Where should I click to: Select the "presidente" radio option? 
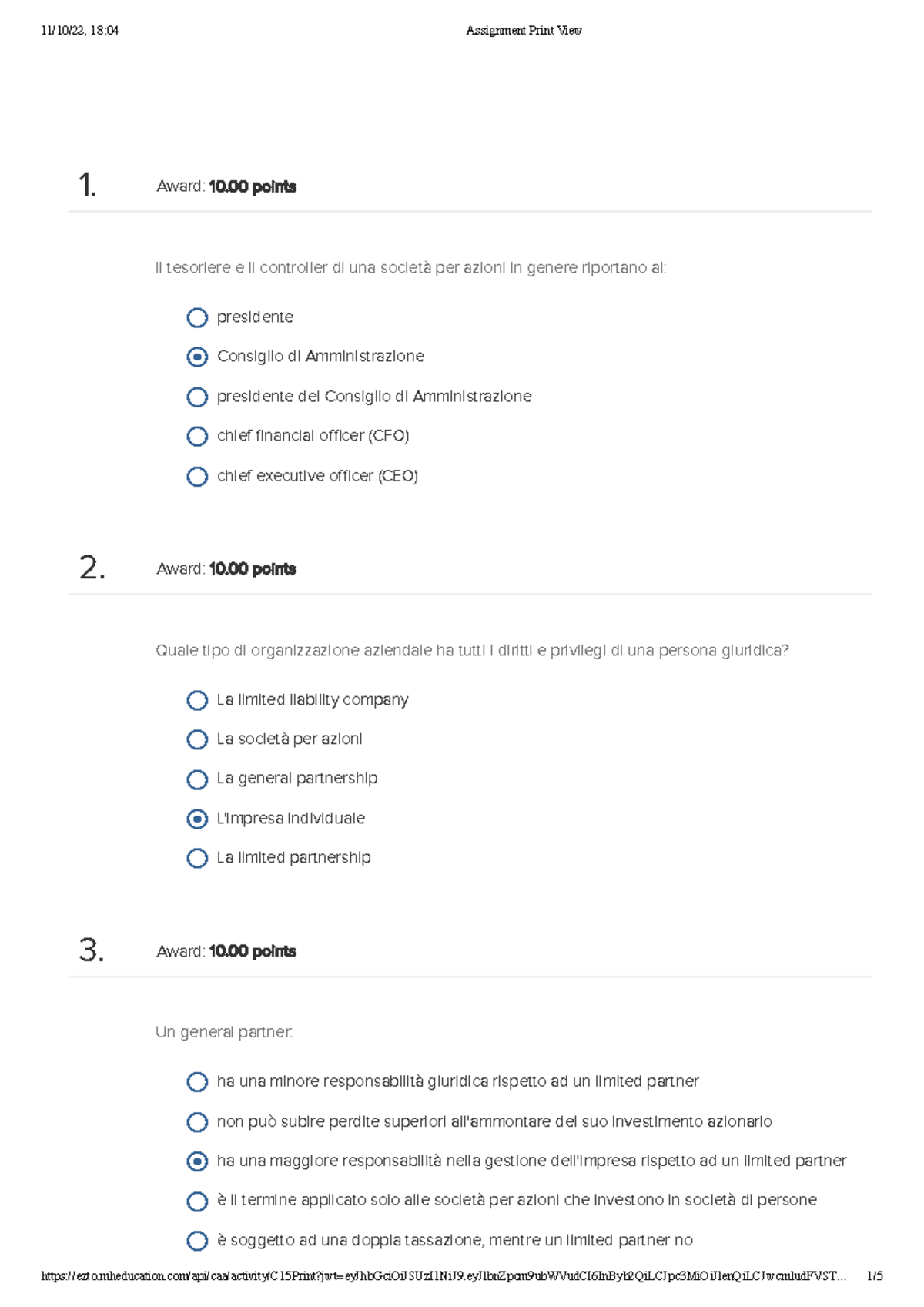[197, 317]
